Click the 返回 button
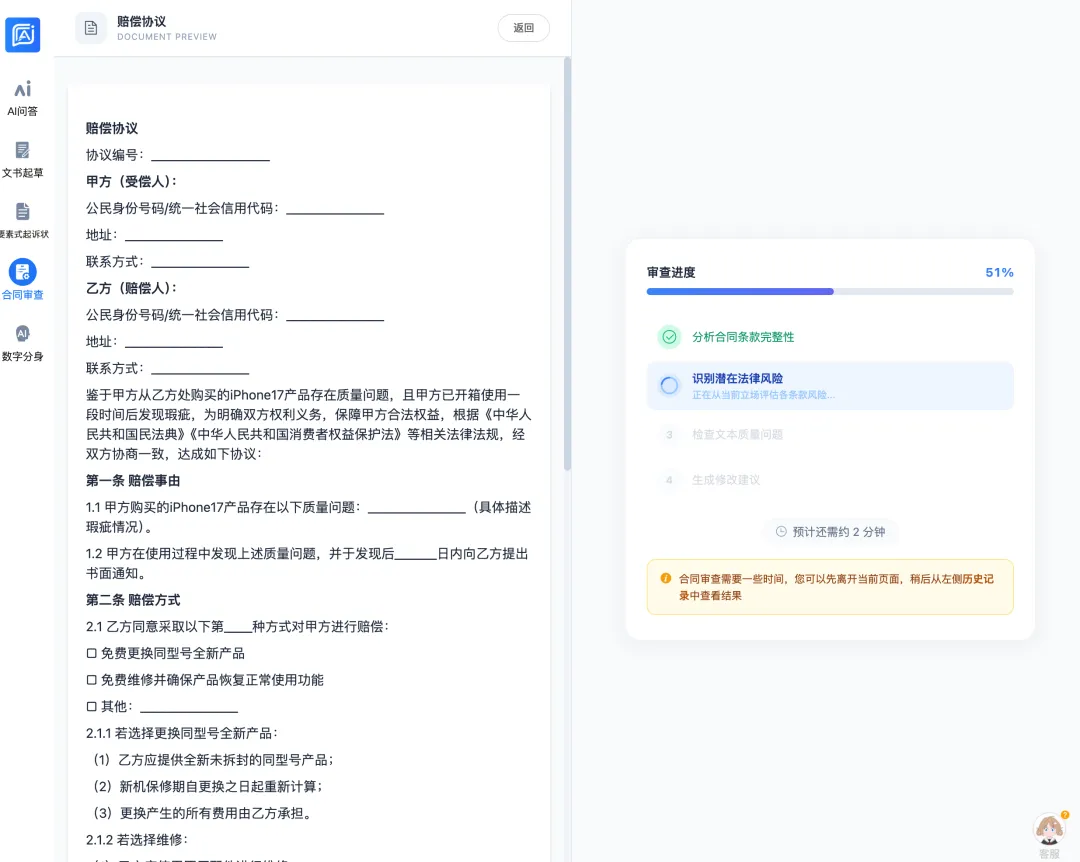 point(523,28)
